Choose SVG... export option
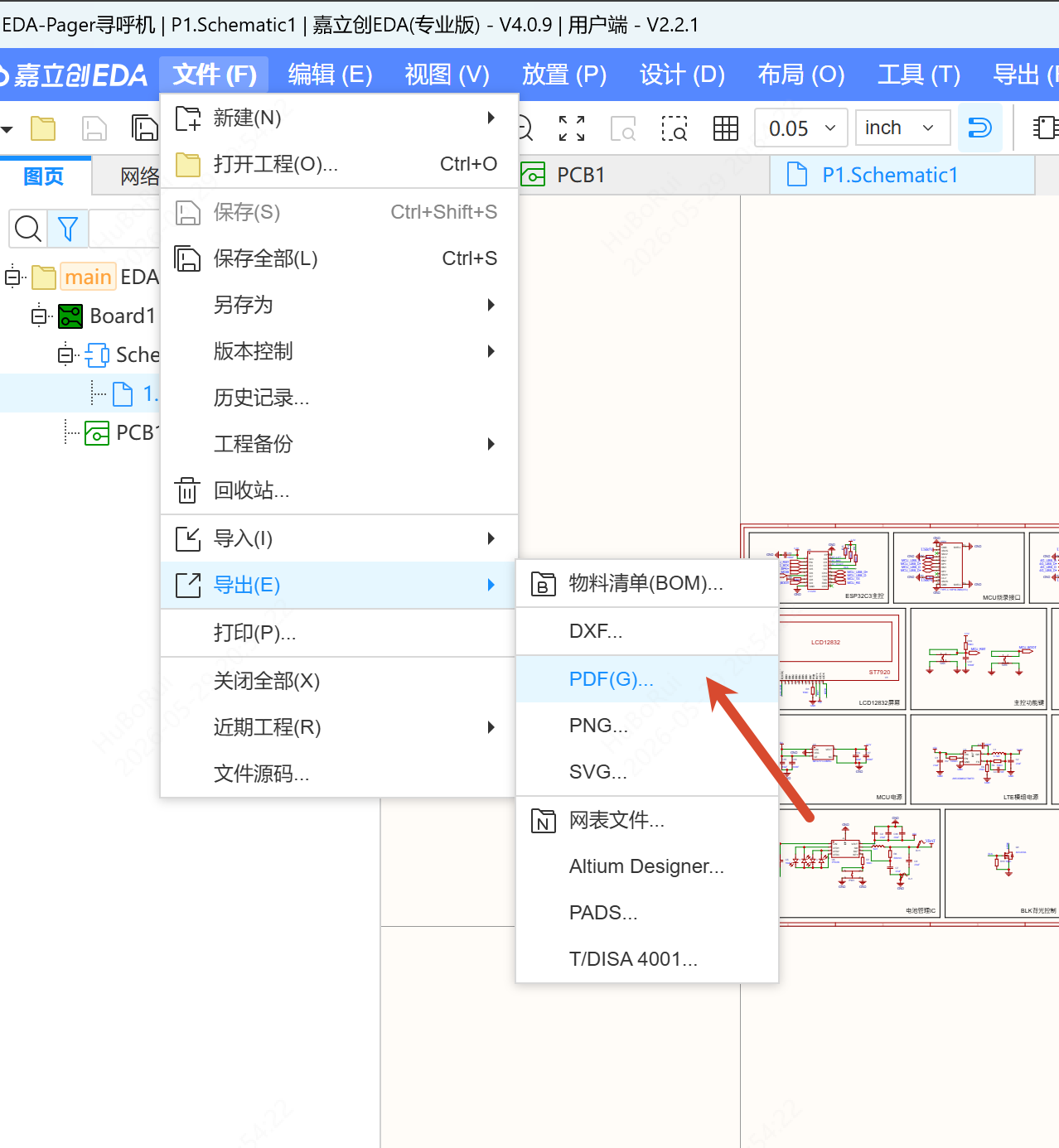Image resolution: width=1059 pixels, height=1148 pixels. 647,772
